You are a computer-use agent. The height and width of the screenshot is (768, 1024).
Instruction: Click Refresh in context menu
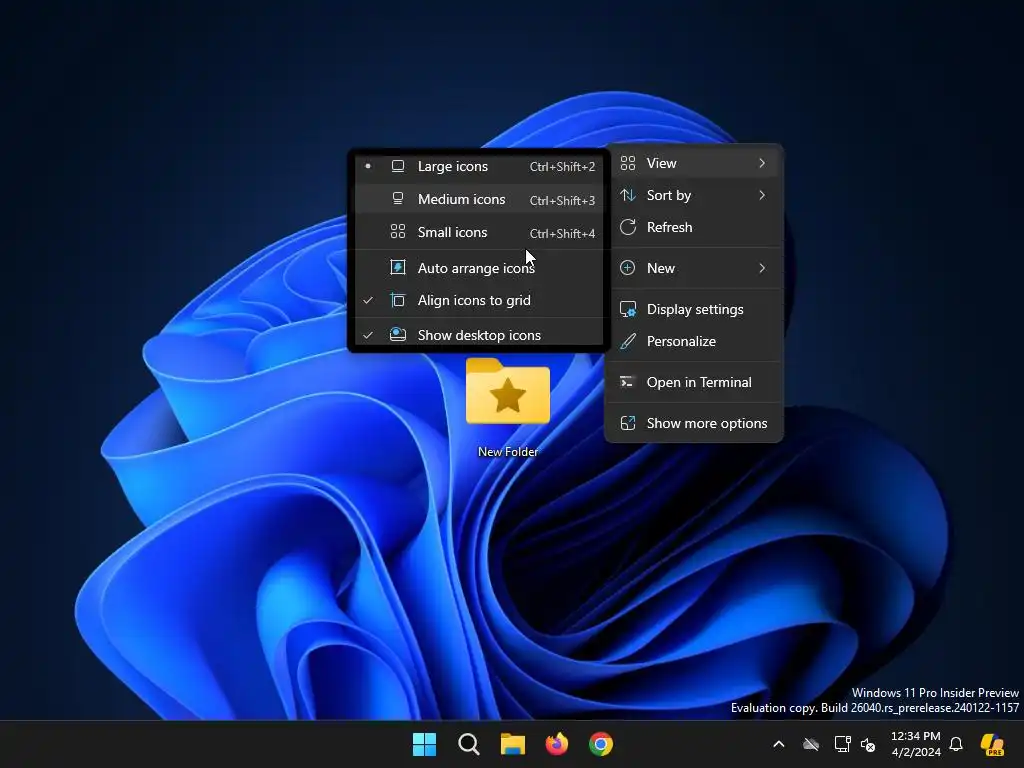[694, 227]
